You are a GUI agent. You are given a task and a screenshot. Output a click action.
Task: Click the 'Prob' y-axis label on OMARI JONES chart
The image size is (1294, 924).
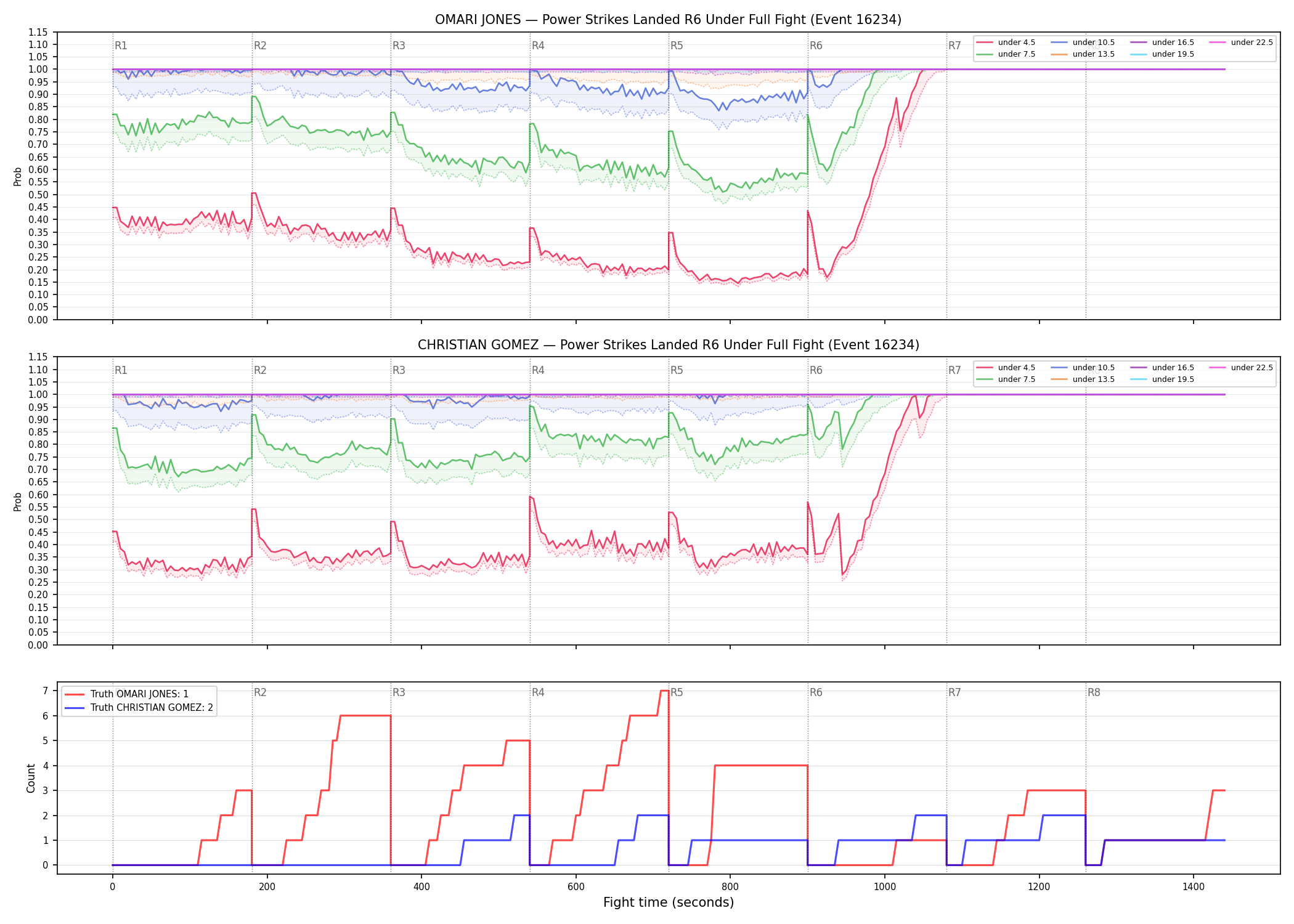coord(18,177)
